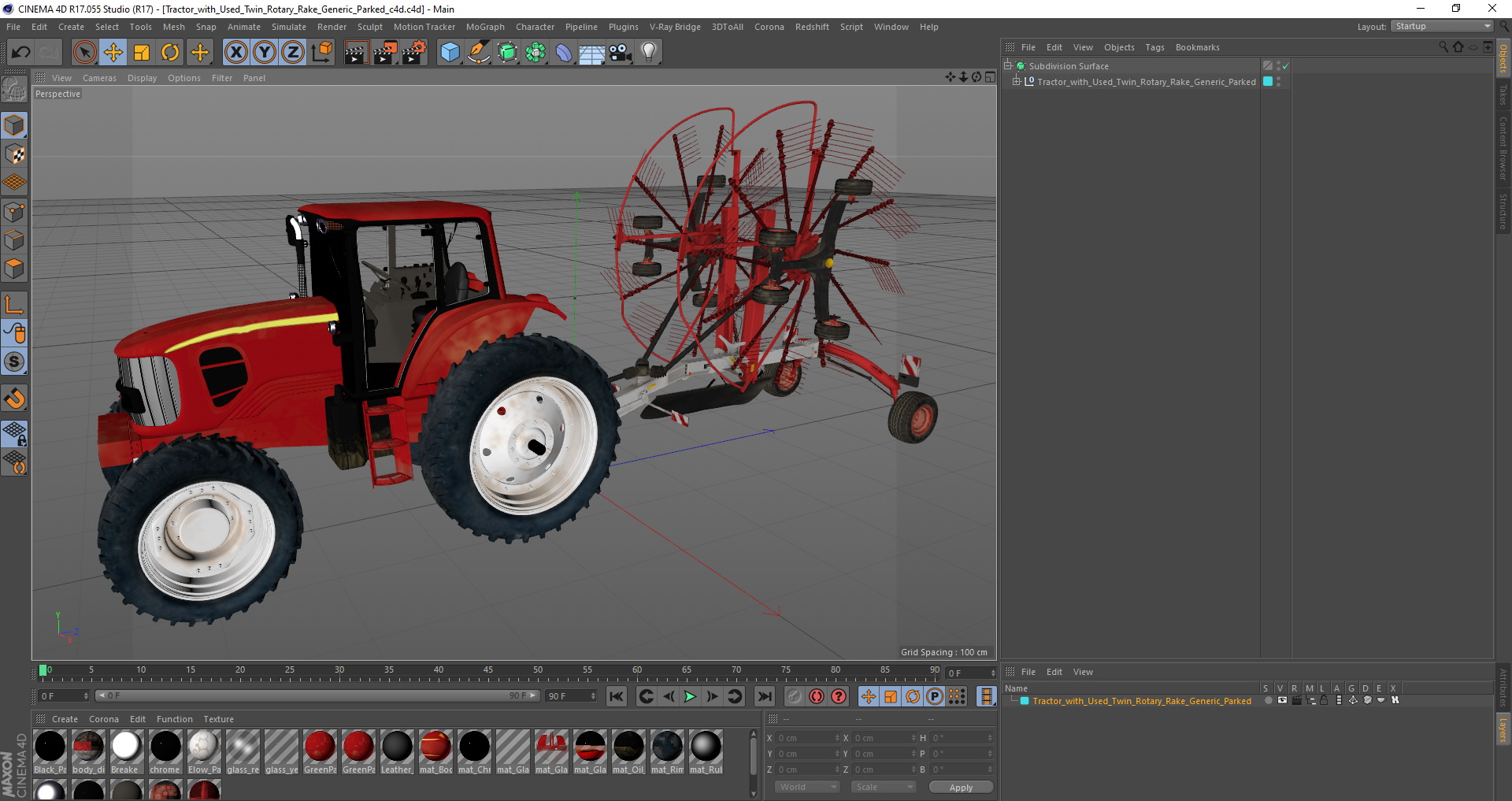Click the current frame 0 F field

[x=971, y=673]
